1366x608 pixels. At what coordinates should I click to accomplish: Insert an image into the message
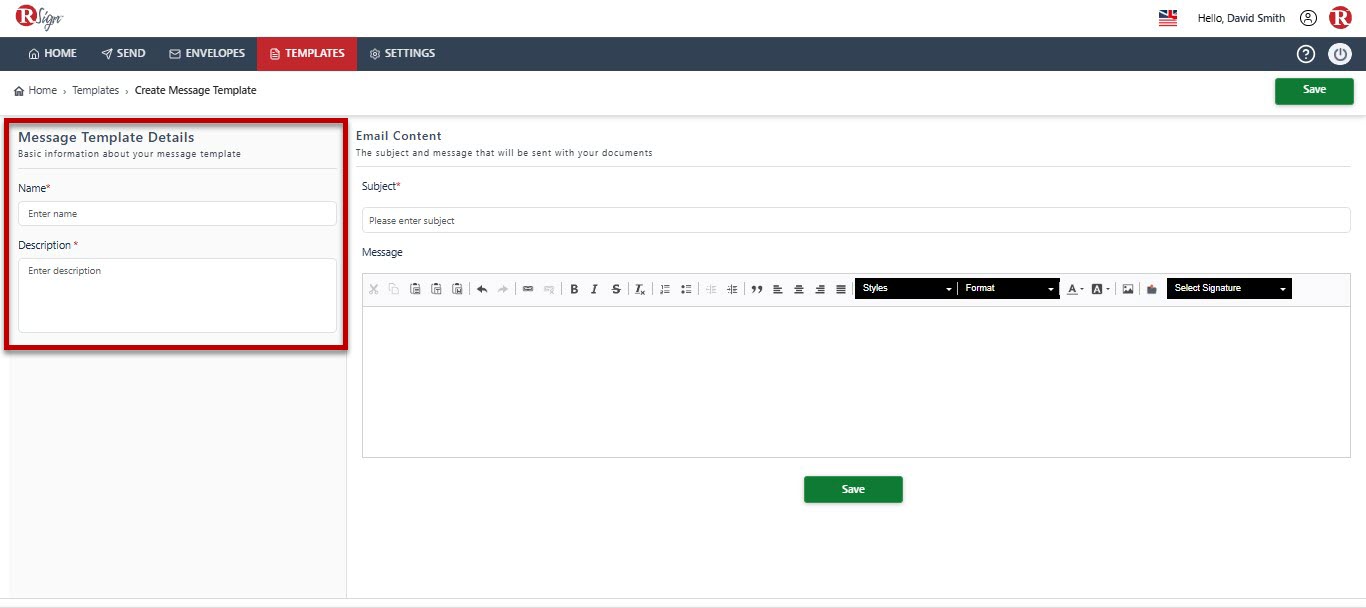1128,289
